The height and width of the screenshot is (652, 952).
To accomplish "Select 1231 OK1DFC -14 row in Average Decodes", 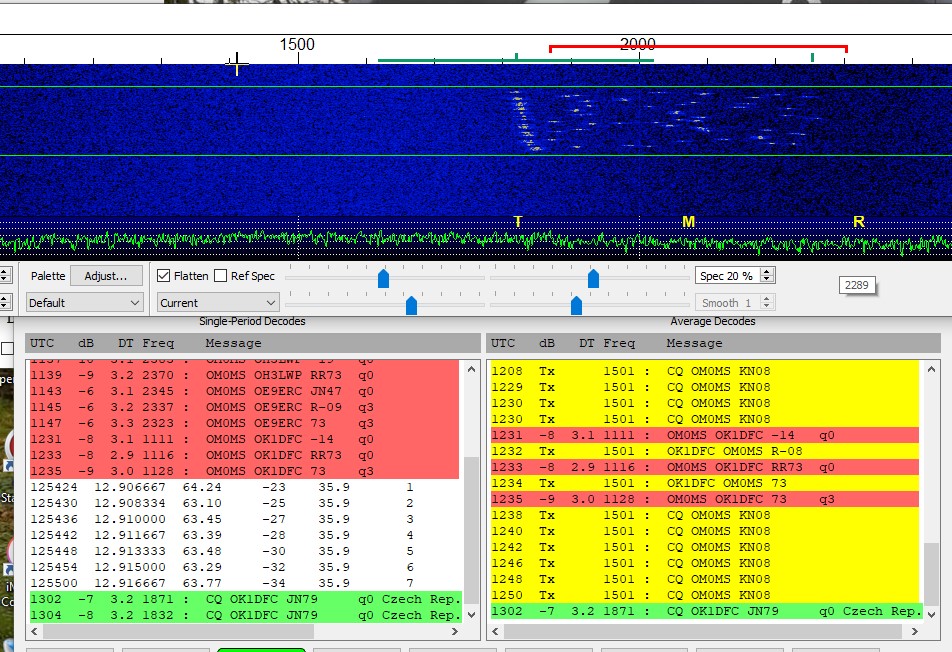I will point(704,435).
